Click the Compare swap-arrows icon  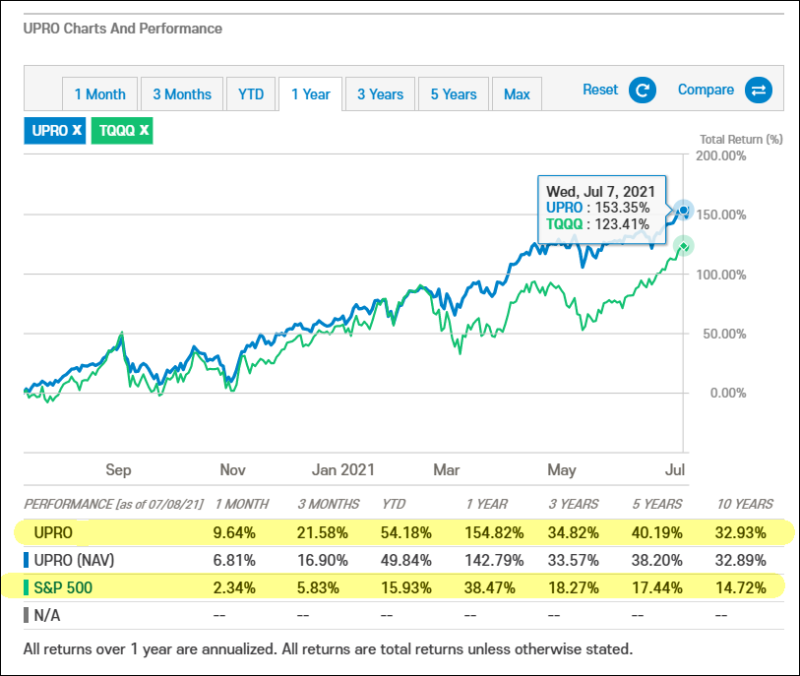[x=758, y=91]
